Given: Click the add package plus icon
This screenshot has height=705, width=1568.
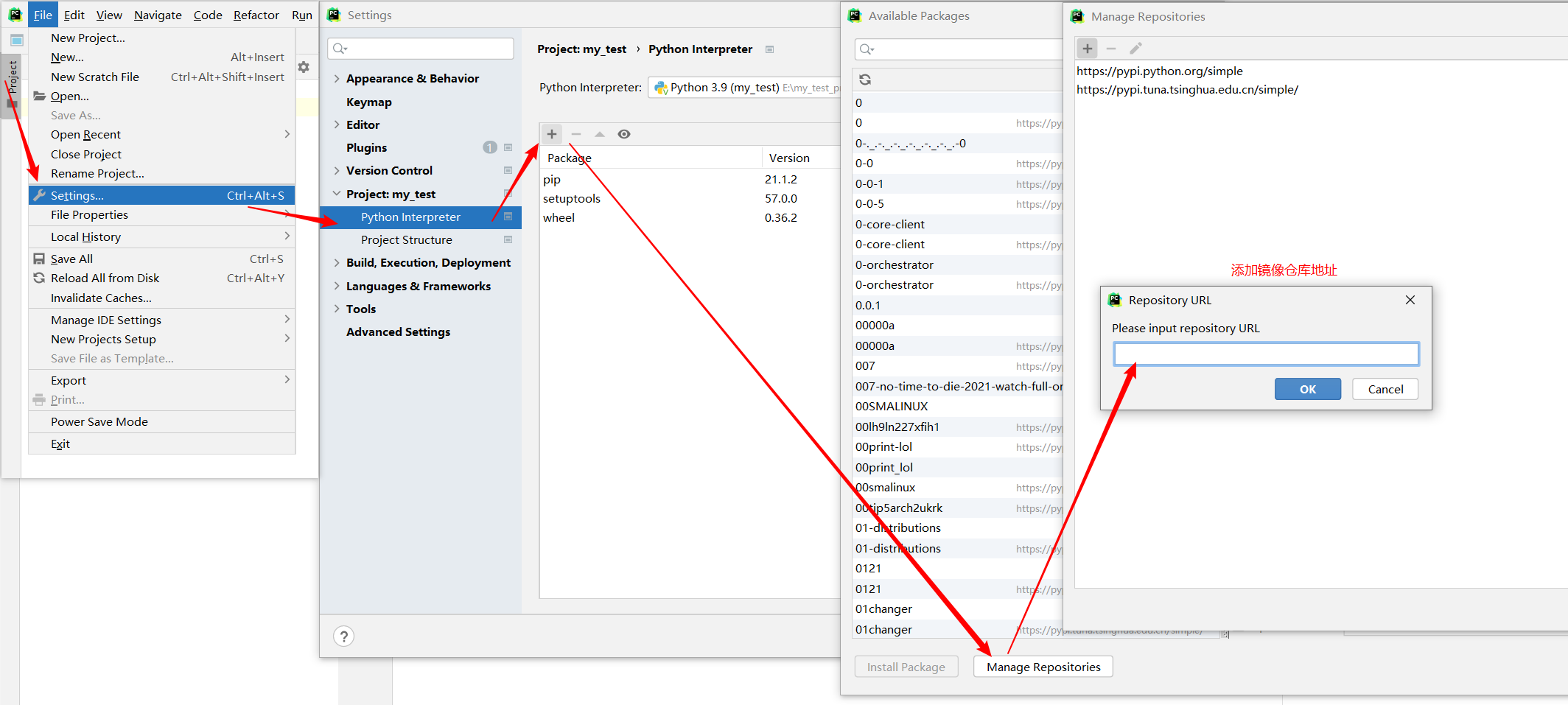Looking at the screenshot, I should [551, 134].
